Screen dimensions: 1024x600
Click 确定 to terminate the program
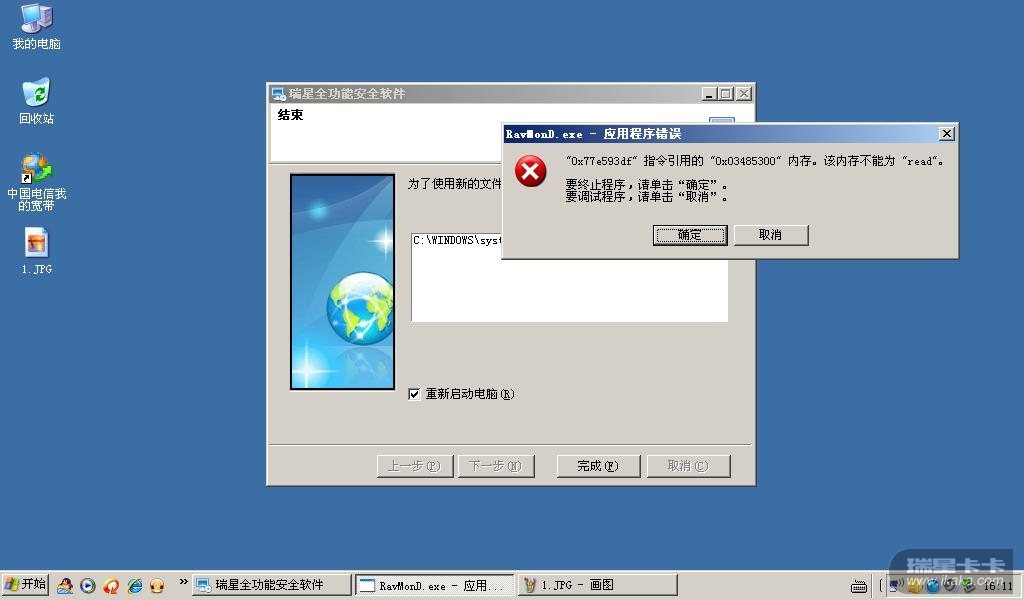coord(690,235)
